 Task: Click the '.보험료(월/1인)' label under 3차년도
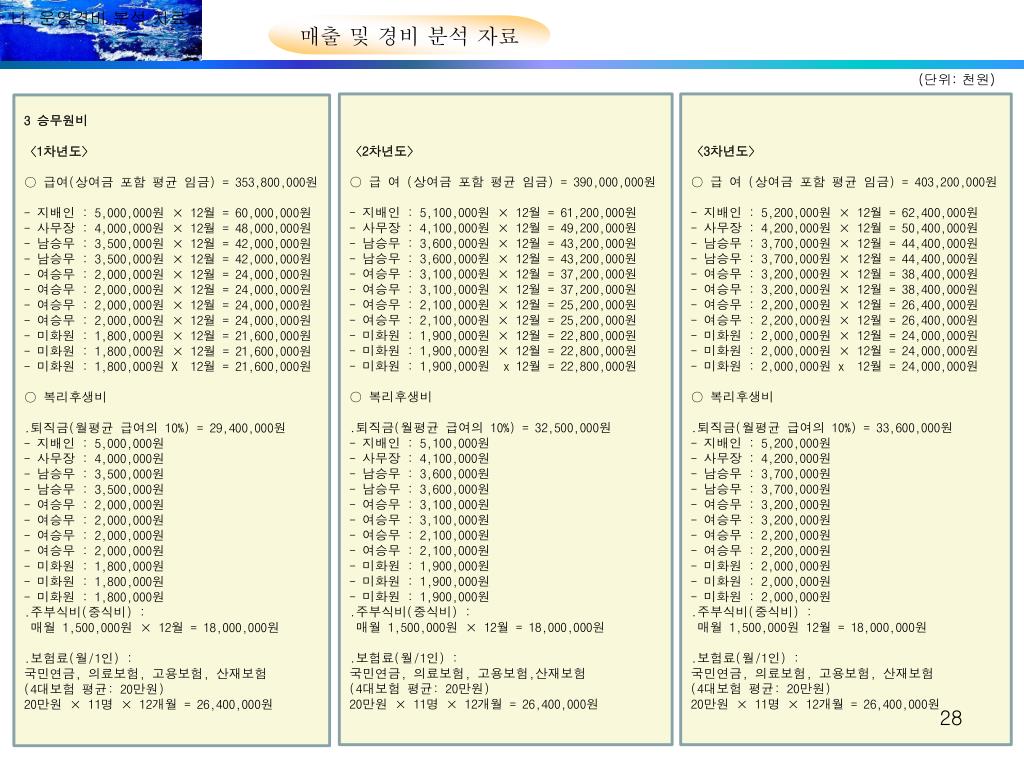click(744, 658)
